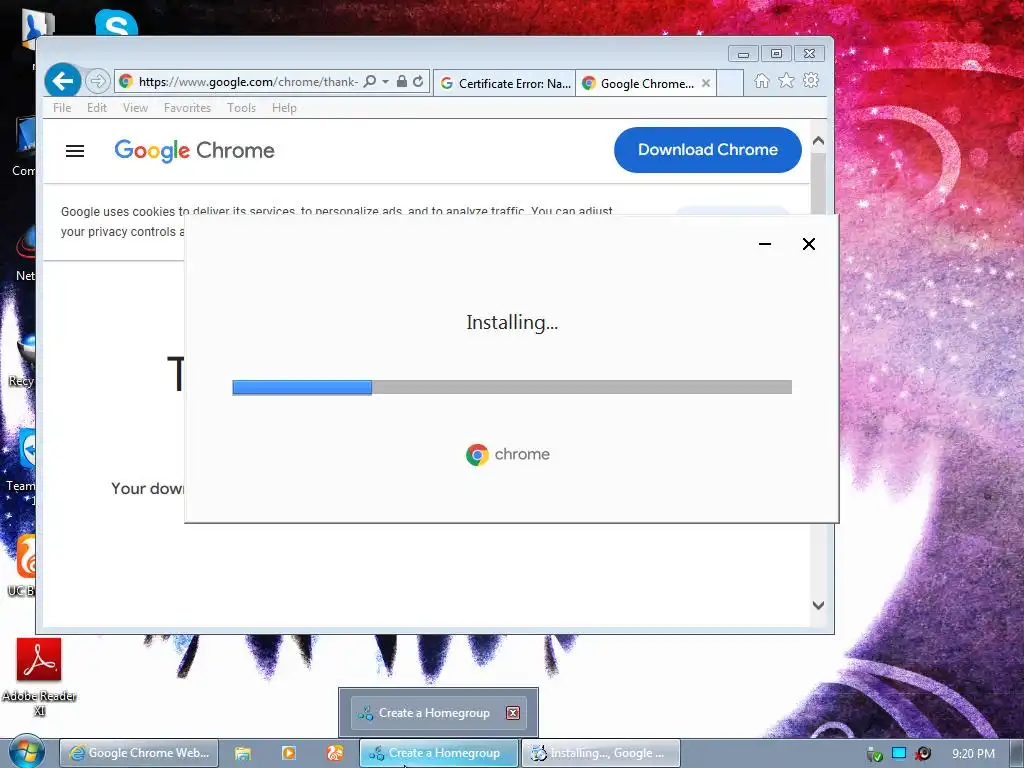Viewport: 1024px width, 768px height.
Task: Open UC Browser taskbar icon
Action: coord(335,753)
